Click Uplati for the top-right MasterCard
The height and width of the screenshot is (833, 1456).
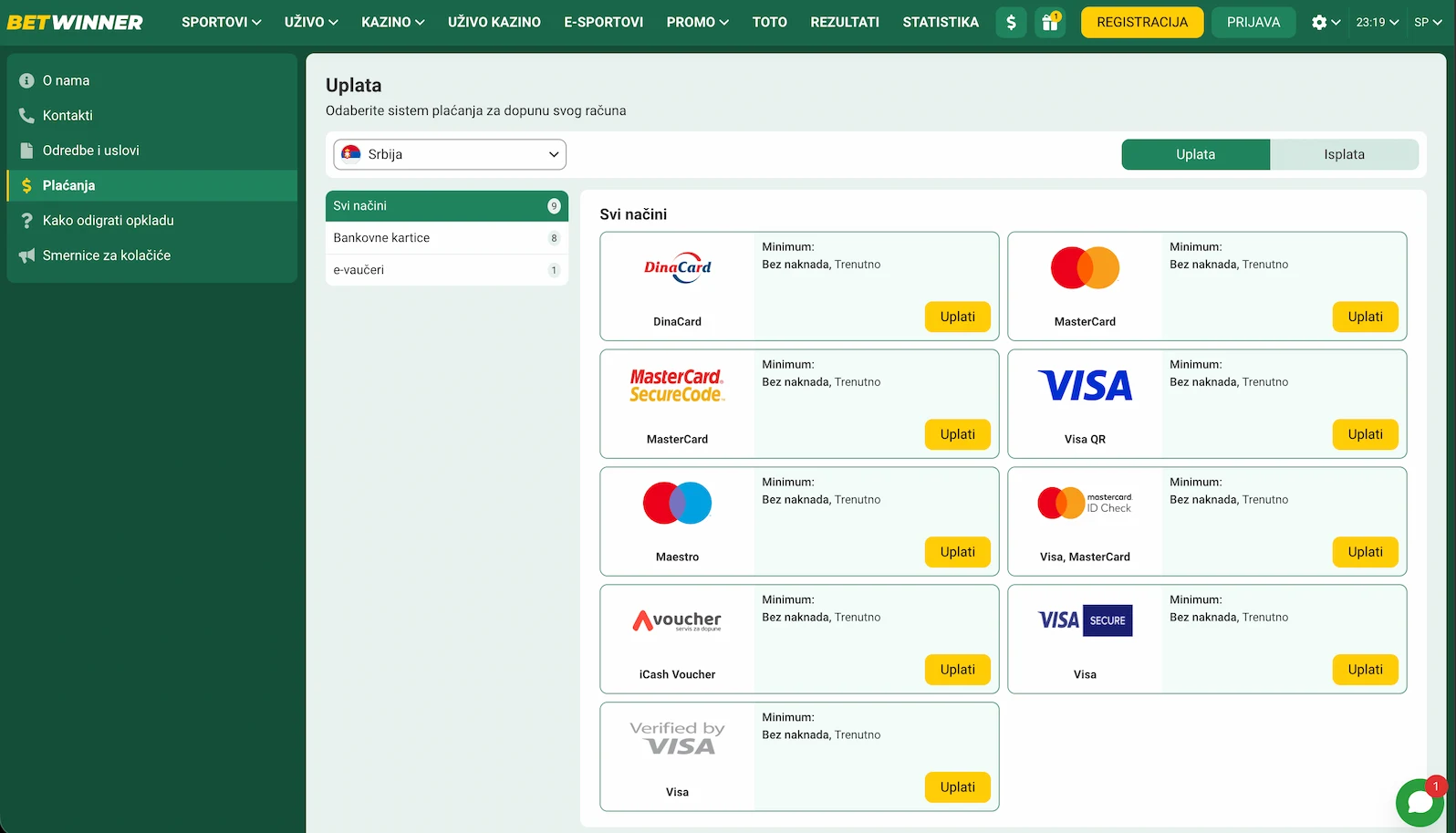tap(1366, 317)
